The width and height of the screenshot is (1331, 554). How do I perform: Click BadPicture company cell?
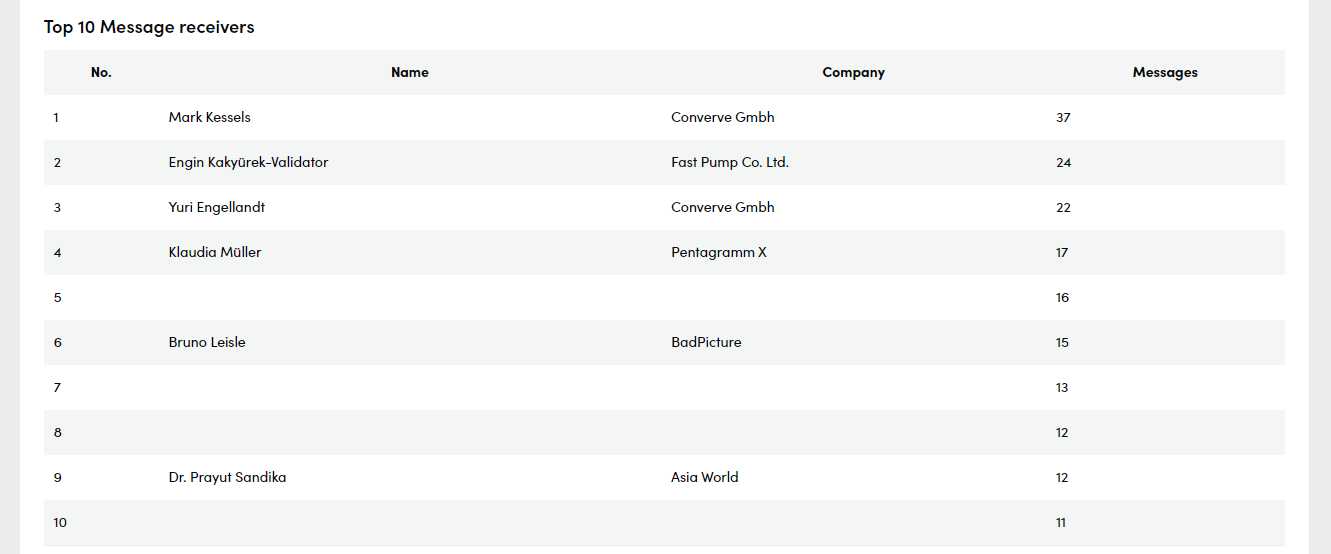pyautogui.click(x=706, y=342)
